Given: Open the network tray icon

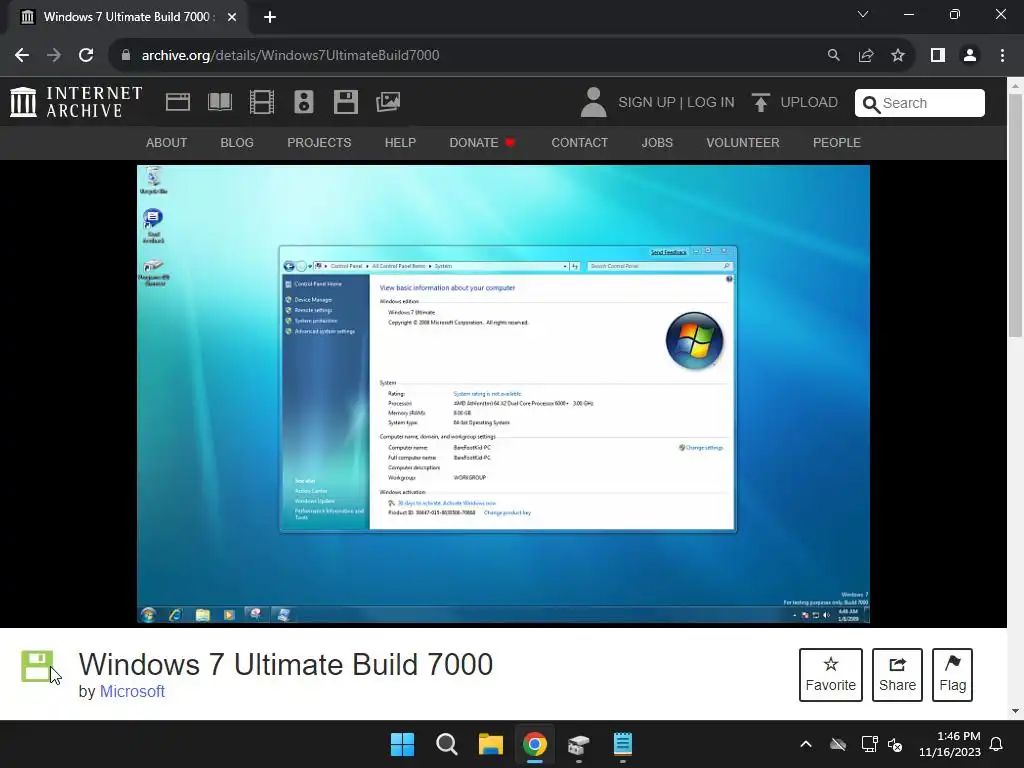Looking at the screenshot, I should (869, 744).
